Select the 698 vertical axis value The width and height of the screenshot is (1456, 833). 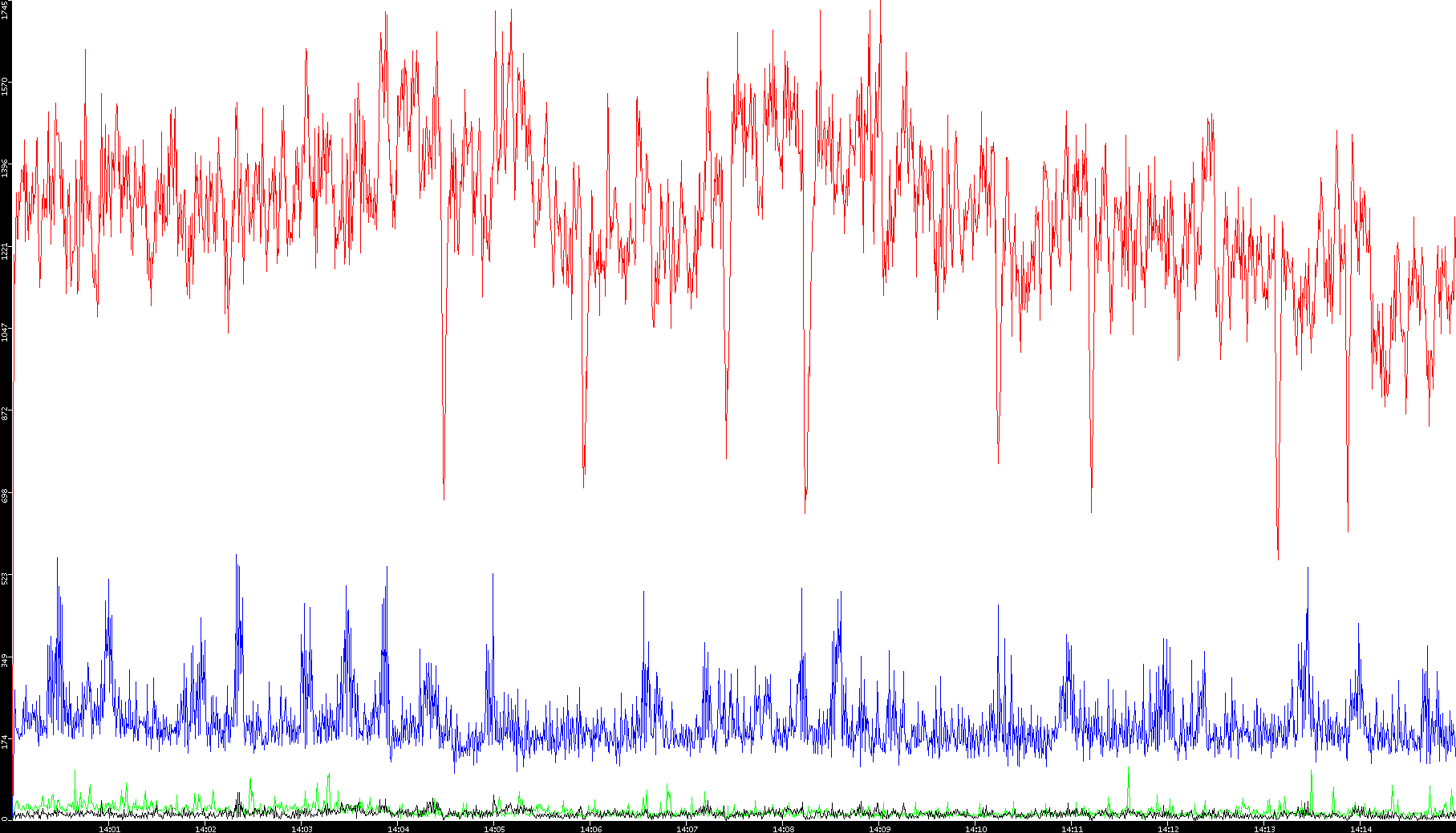pyautogui.click(x=5, y=495)
